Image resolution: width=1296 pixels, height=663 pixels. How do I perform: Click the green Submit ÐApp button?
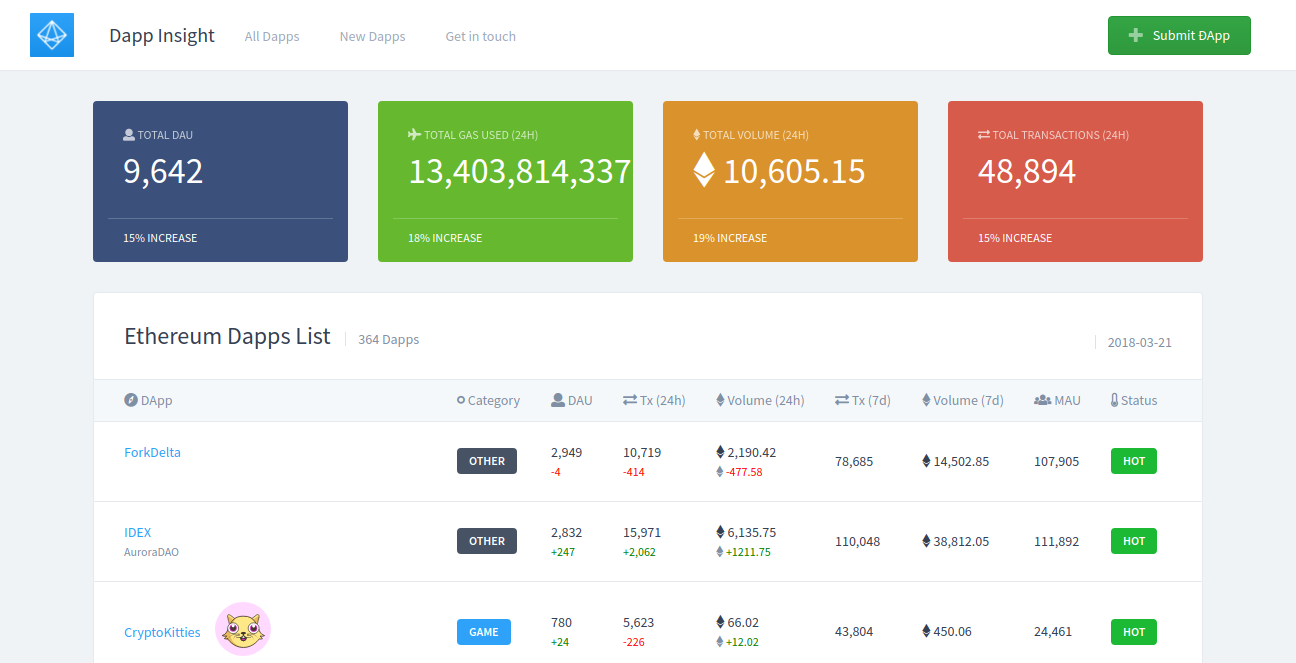tap(1179, 36)
